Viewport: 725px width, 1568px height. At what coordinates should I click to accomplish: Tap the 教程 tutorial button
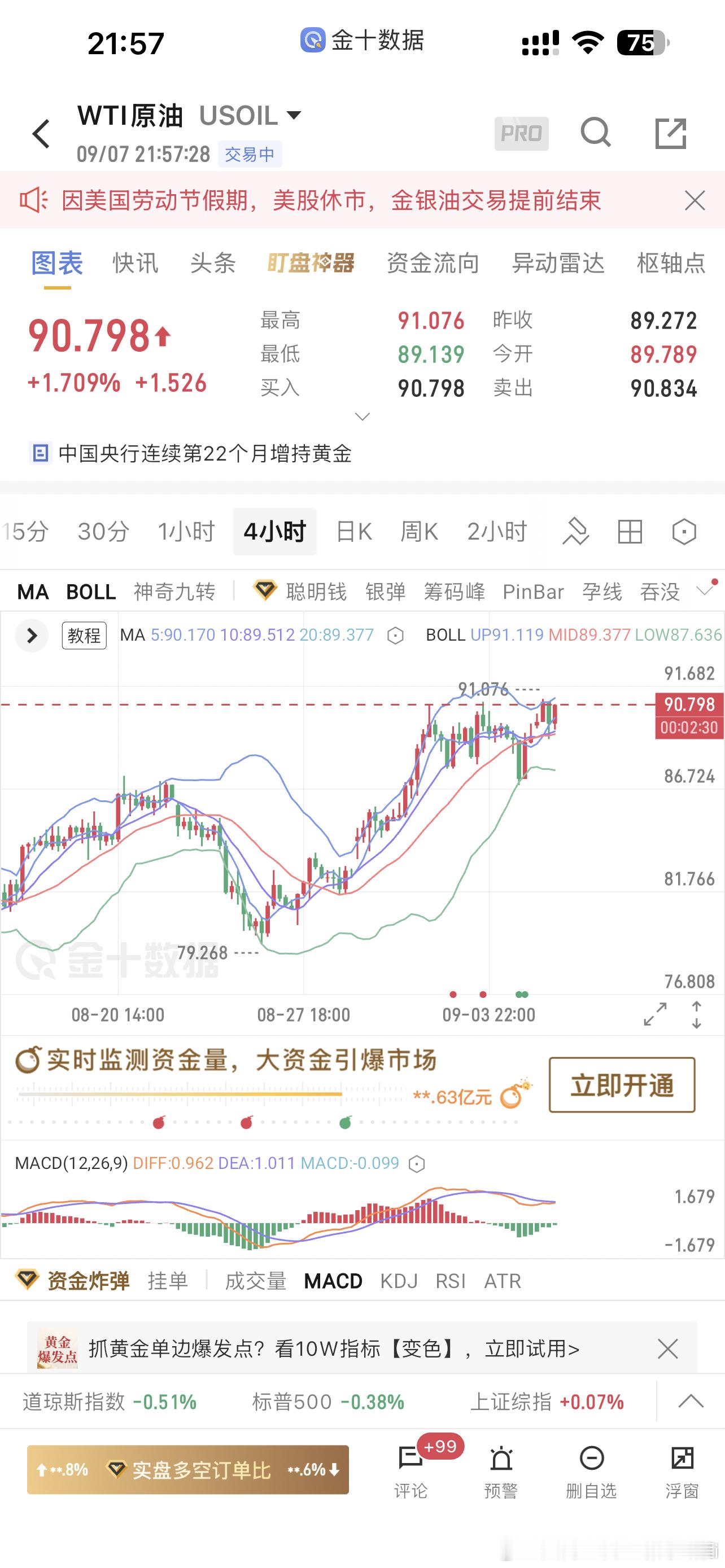point(84,636)
